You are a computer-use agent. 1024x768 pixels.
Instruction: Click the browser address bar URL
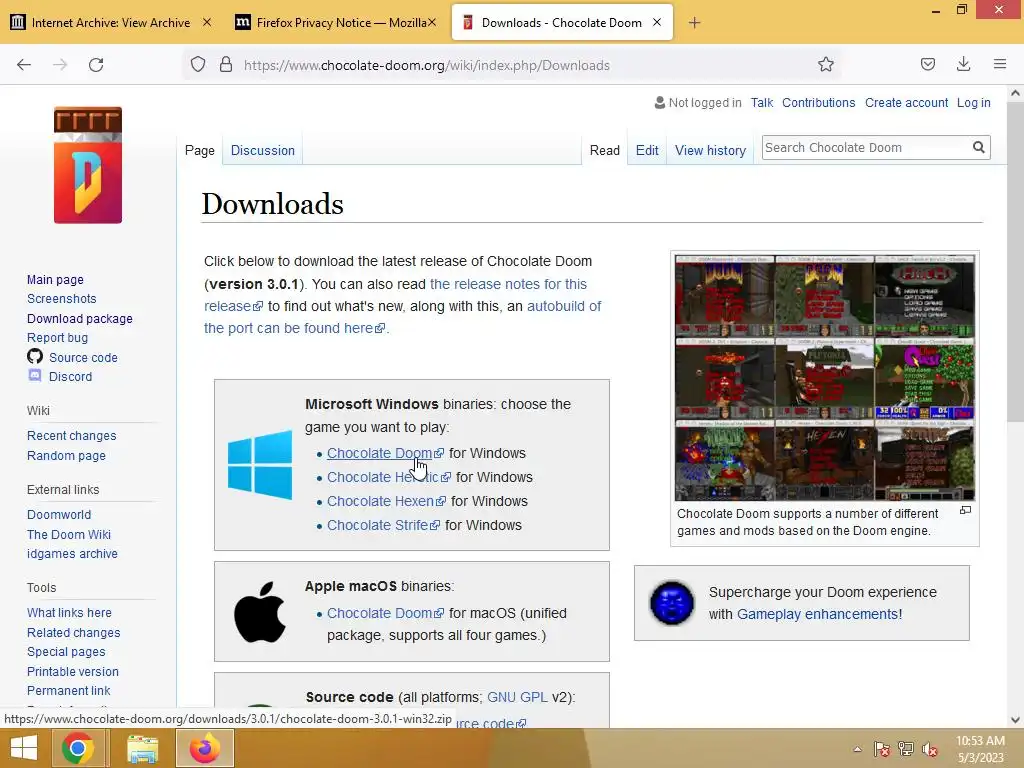tap(426, 65)
